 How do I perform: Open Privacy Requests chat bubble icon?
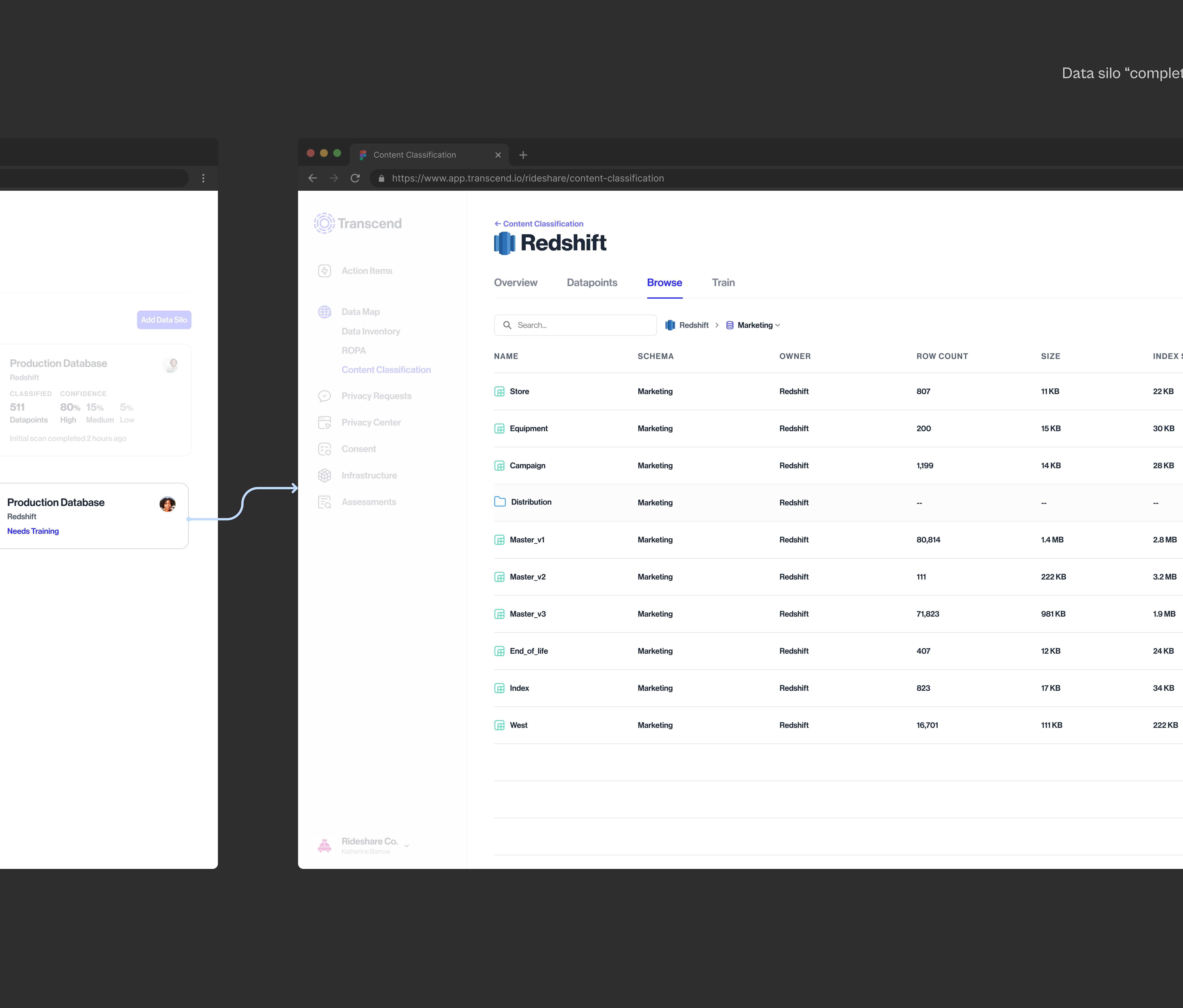coord(324,396)
